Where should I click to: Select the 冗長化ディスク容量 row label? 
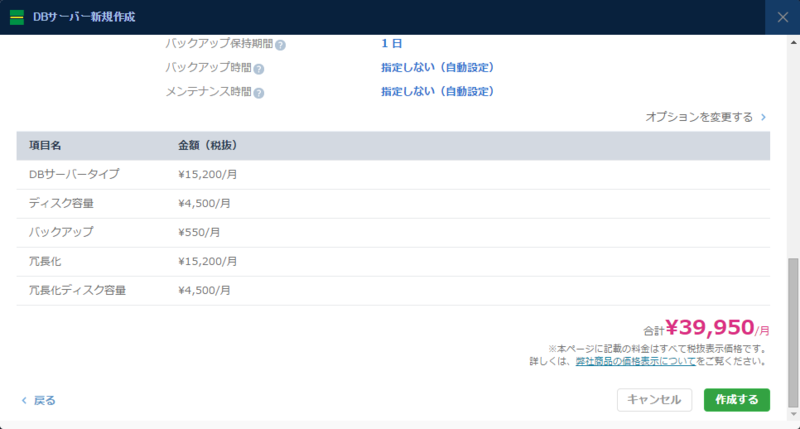[78, 290]
